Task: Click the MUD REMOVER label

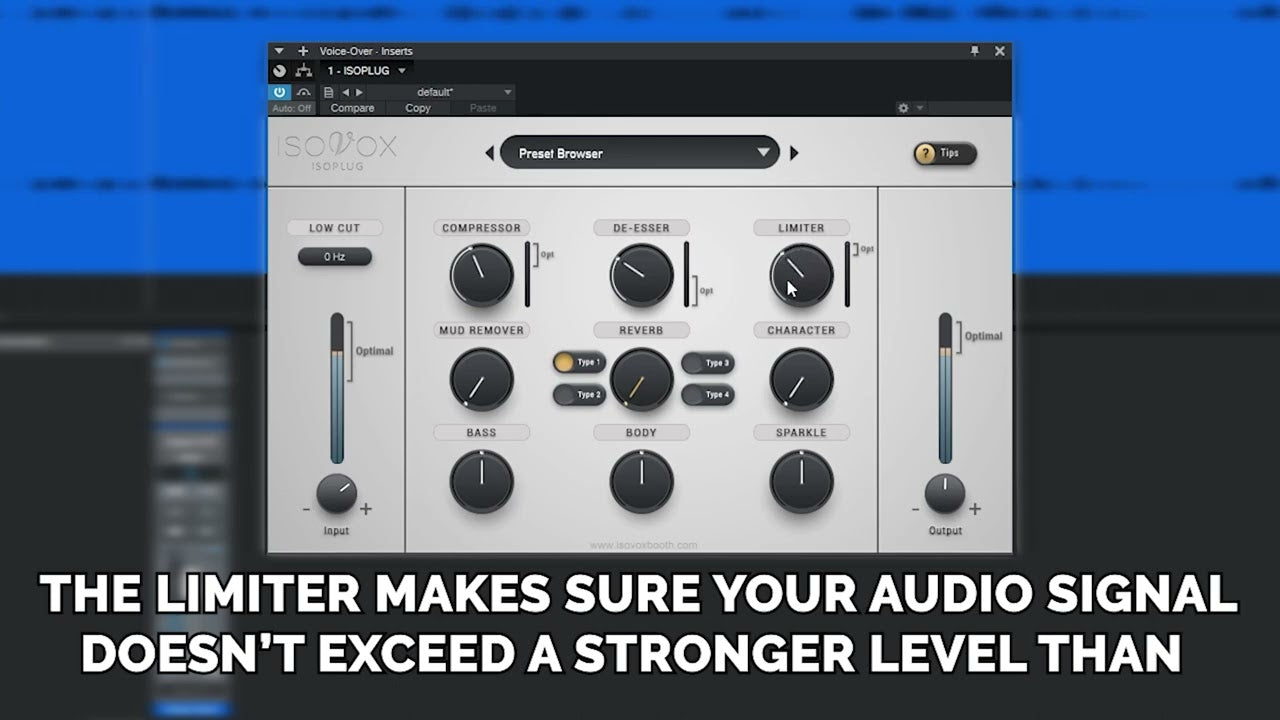Action: point(482,330)
